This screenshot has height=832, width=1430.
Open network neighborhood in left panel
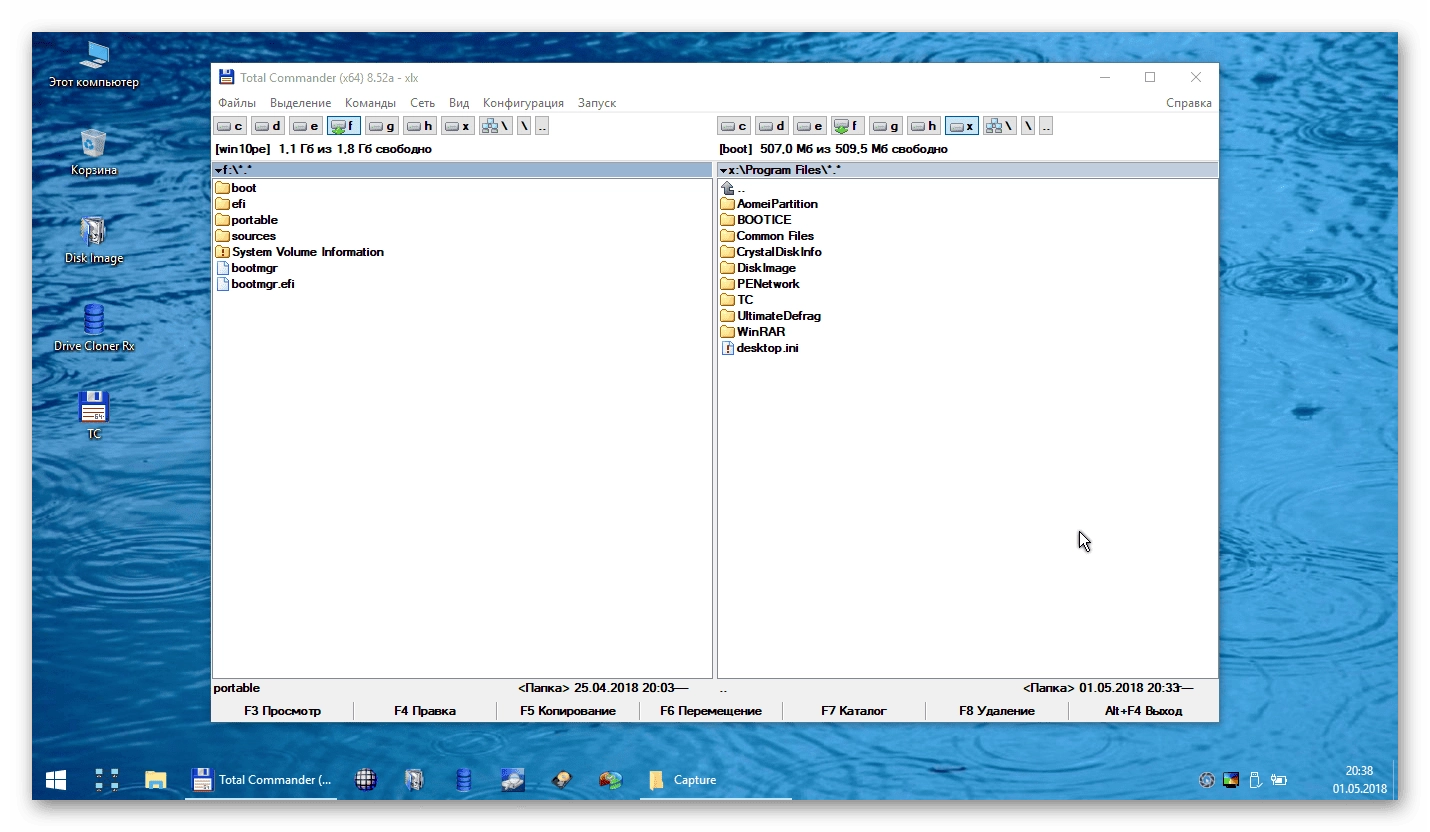(x=496, y=126)
